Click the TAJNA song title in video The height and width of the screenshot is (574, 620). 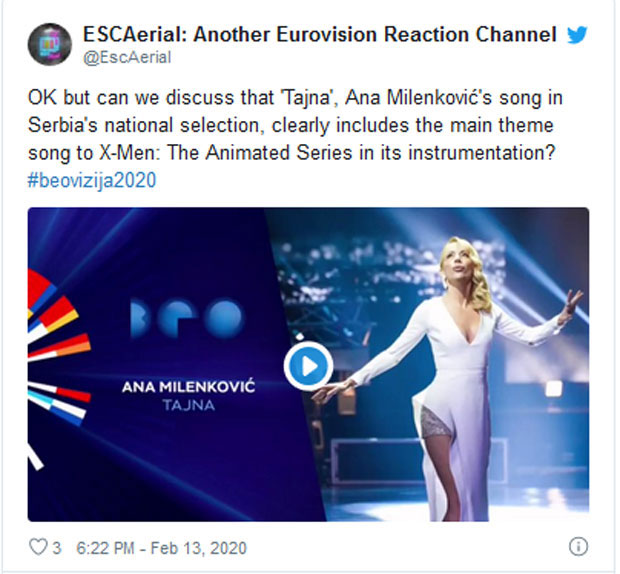click(x=188, y=405)
